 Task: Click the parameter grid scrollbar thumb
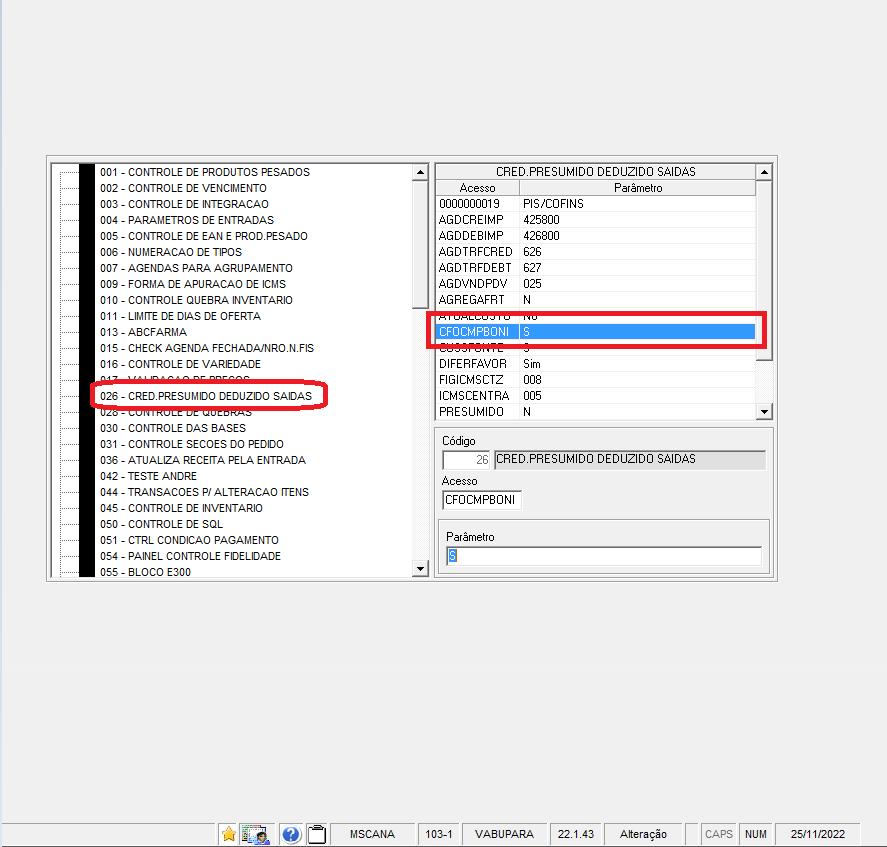pos(764,270)
